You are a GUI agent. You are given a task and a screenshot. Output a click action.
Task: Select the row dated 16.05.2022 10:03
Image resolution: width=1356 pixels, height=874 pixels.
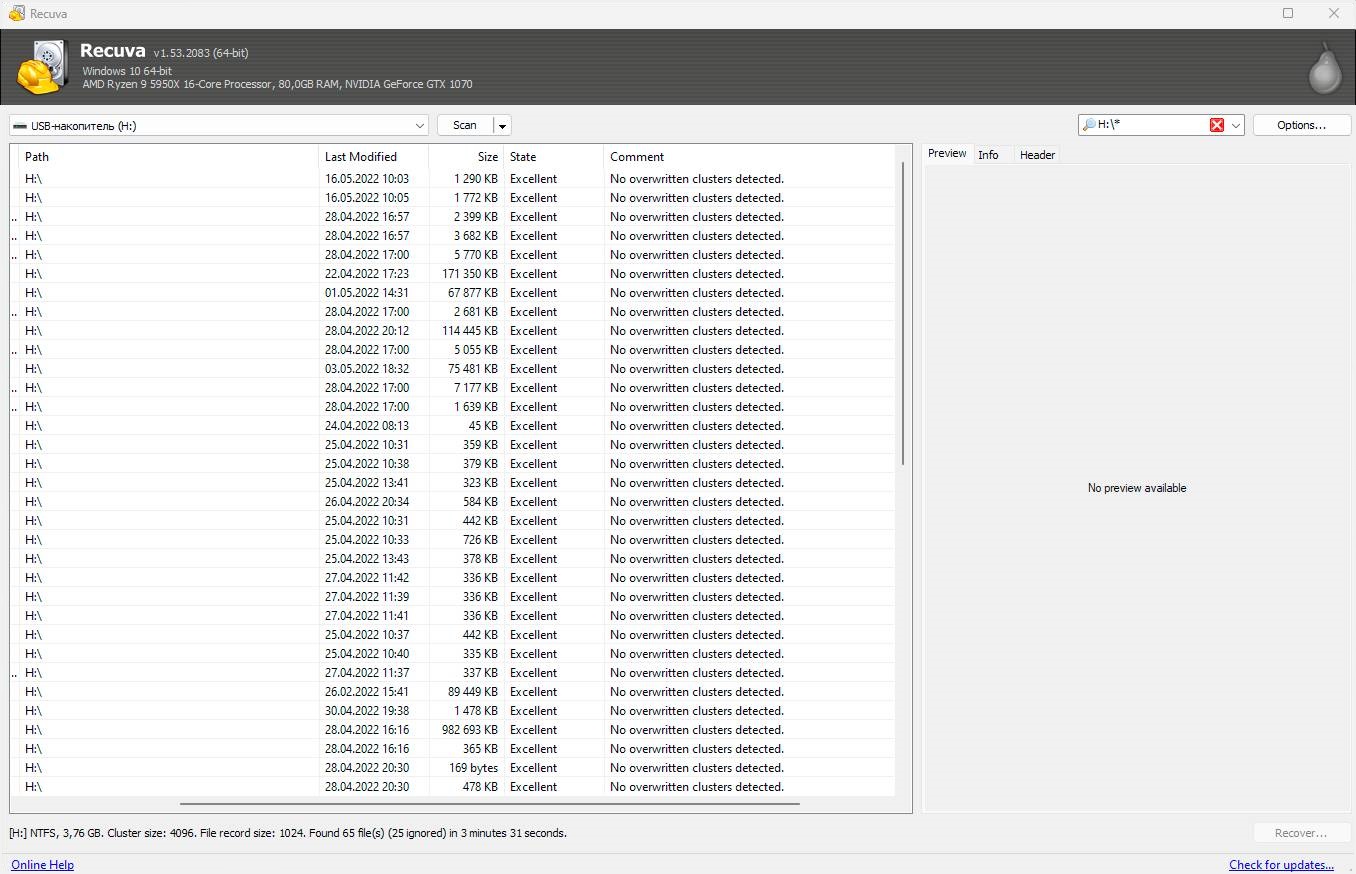453,179
